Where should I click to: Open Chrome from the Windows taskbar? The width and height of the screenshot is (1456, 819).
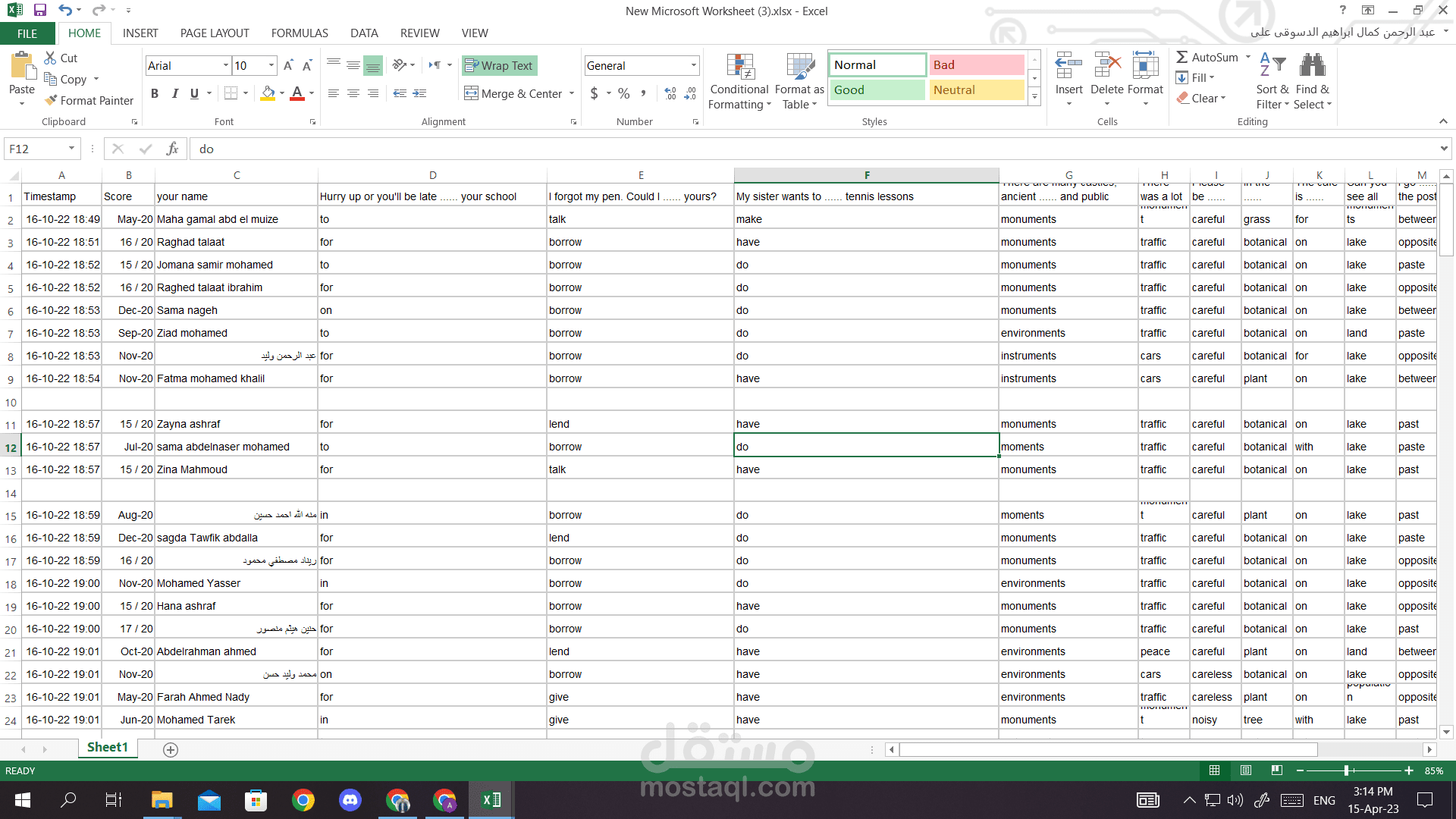303,800
